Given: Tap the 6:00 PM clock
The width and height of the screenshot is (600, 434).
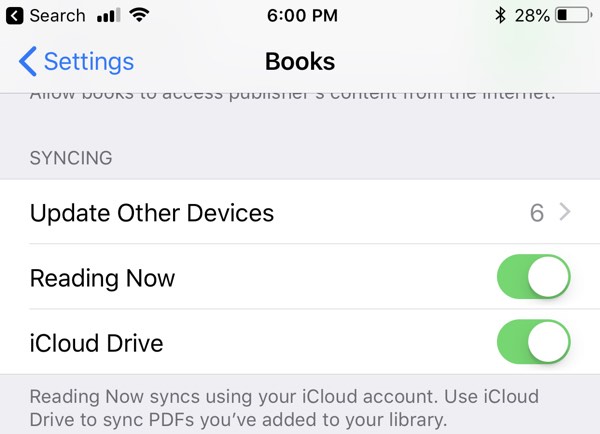Looking at the screenshot, I should click(x=302, y=16).
